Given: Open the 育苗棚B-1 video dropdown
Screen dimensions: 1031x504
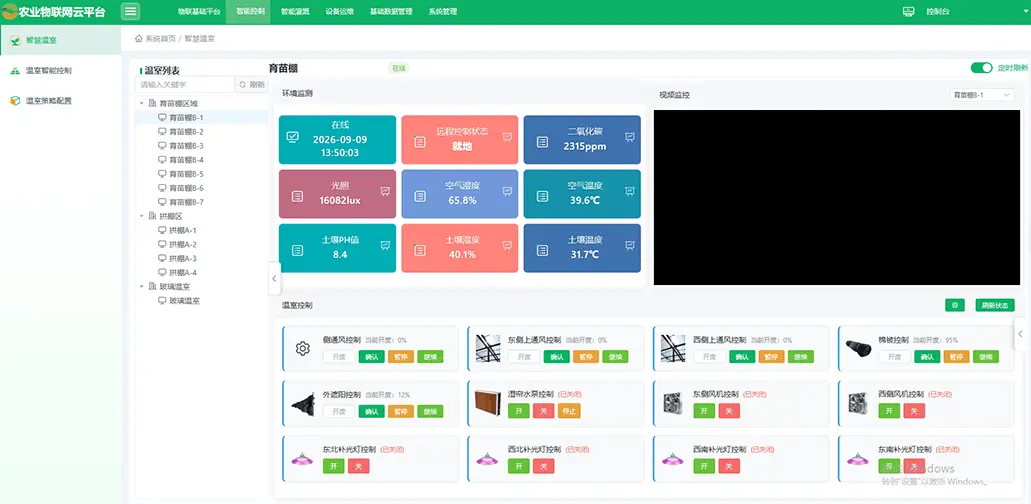Looking at the screenshot, I should point(982,95).
